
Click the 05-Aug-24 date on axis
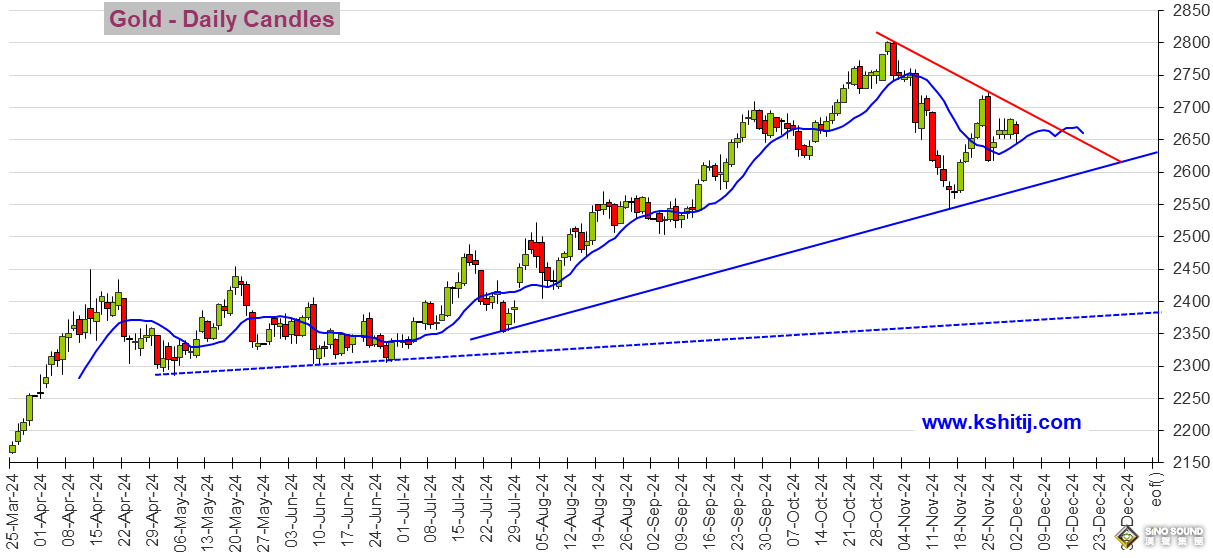point(540,512)
